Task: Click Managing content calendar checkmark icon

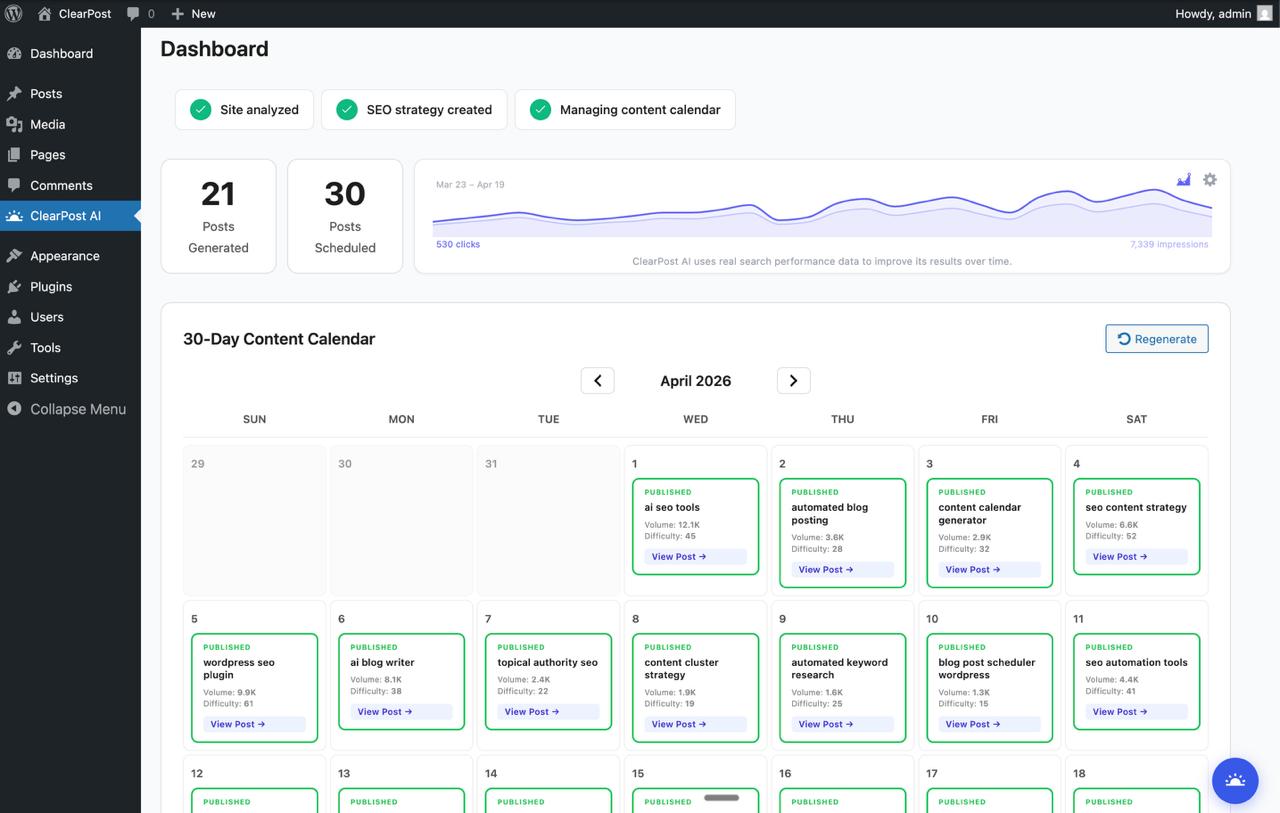Action: [x=540, y=110]
